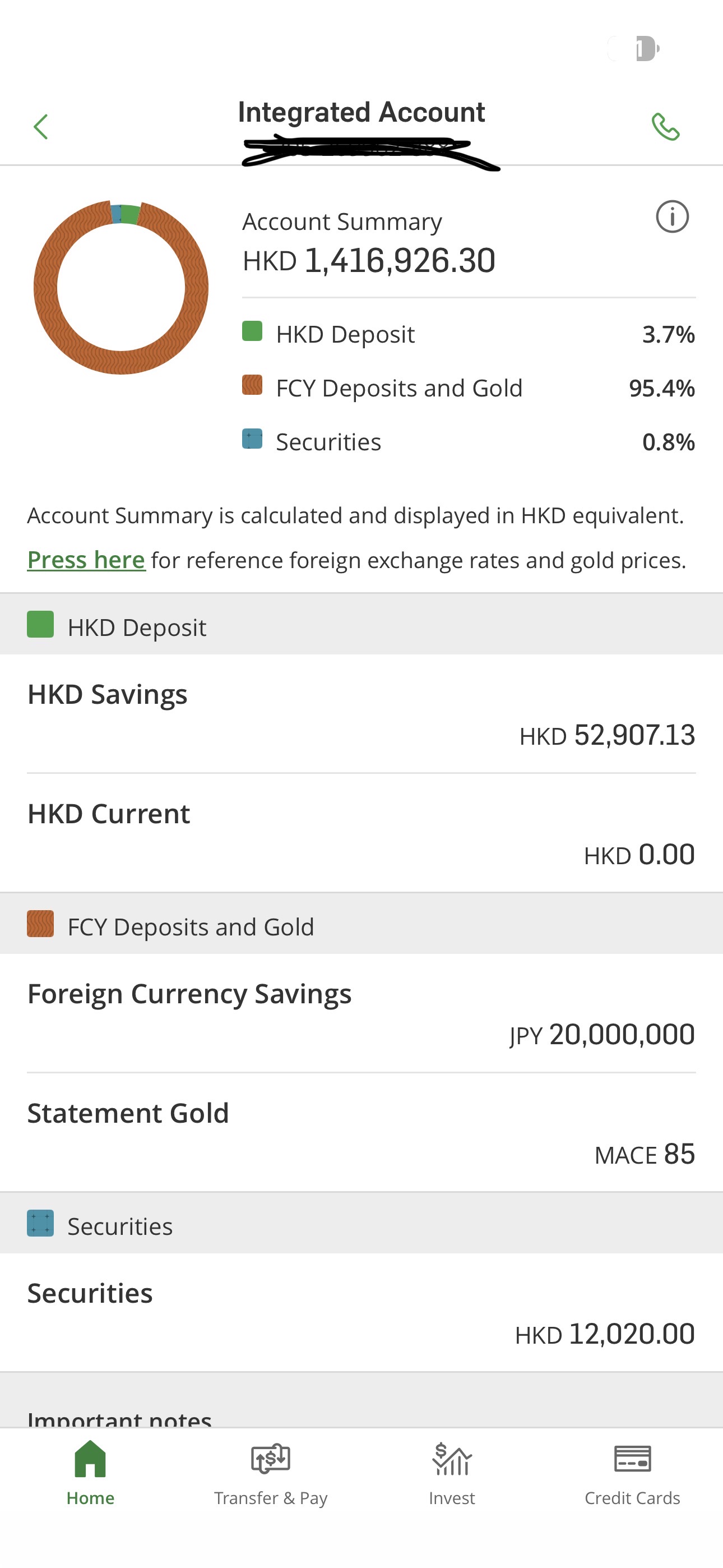Tap the Important notes section
Image resolution: width=723 pixels, height=1568 pixels.
pyautogui.click(x=119, y=1417)
